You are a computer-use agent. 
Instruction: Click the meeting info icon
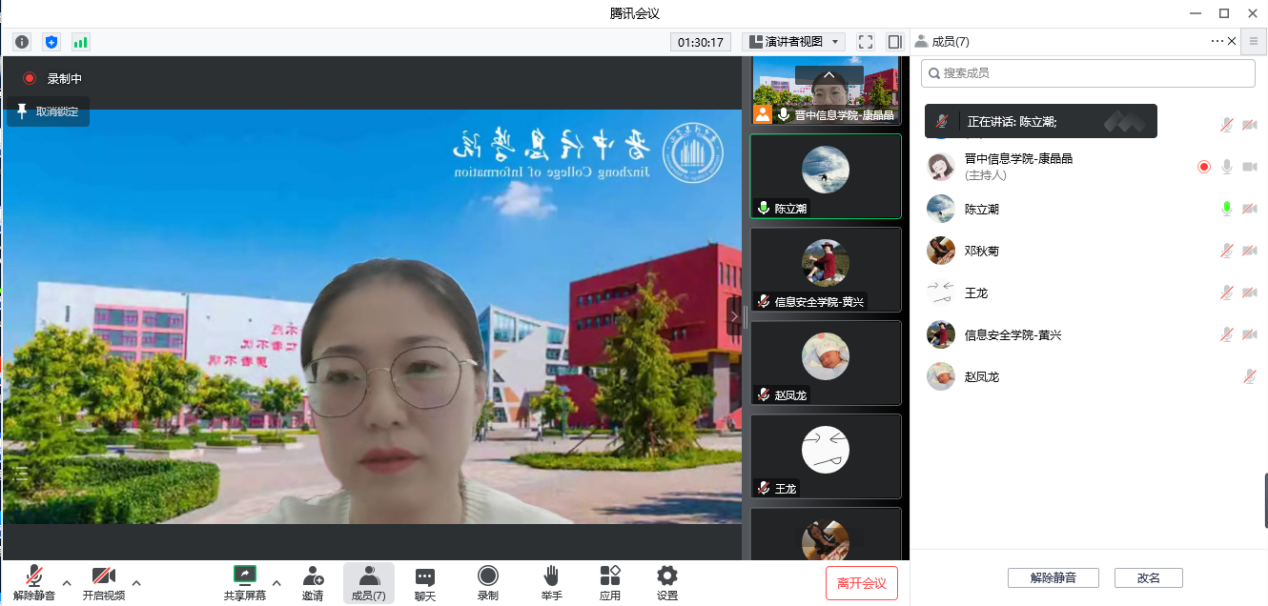coord(22,42)
